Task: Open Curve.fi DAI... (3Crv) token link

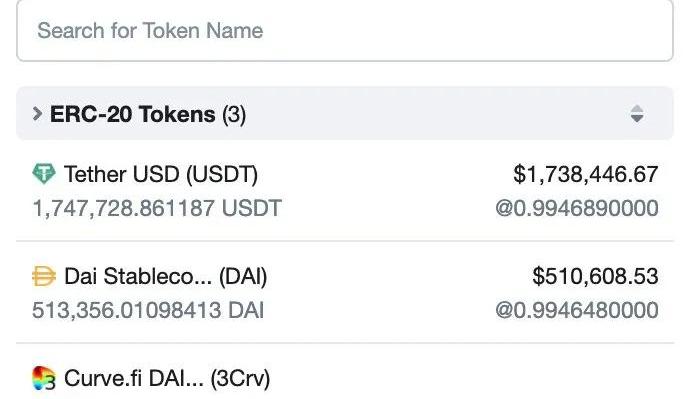Action: click(x=167, y=379)
